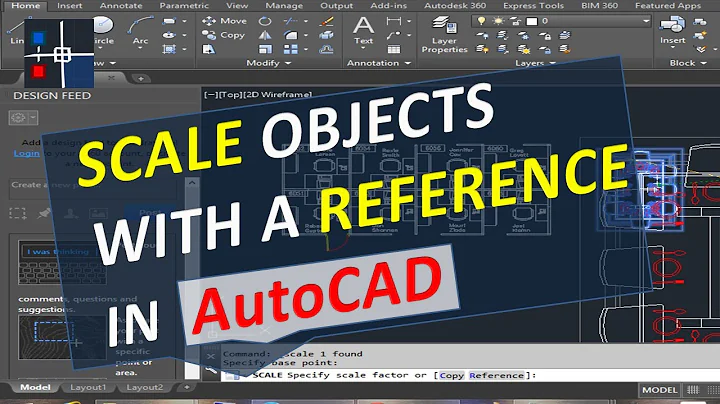Image resolution: width=720 pixels, height=404 pixels.
Task: Toggle layer 0 lock padlock icon
Action: point(515,21)
